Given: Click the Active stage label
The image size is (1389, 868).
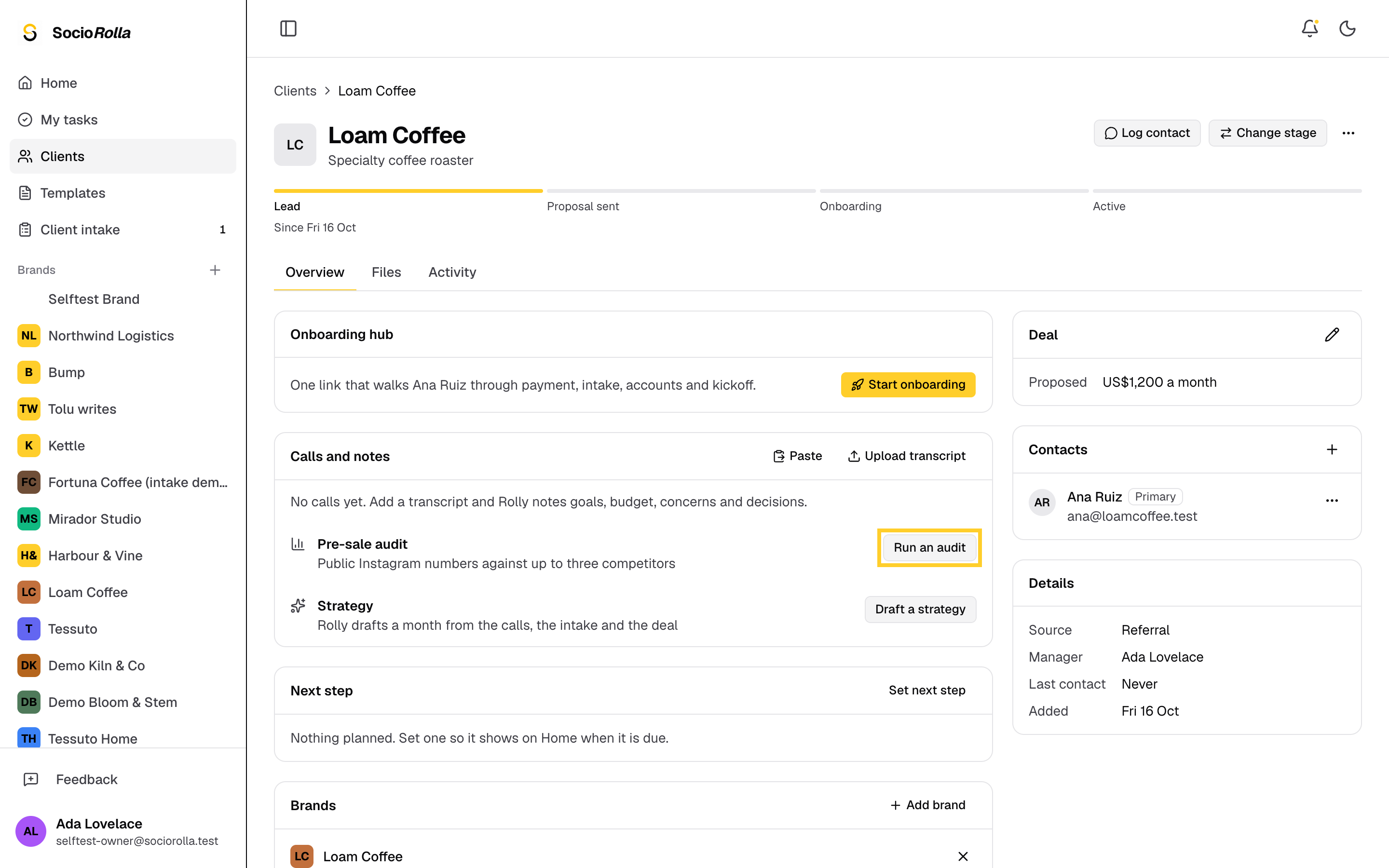Looking at the screenshot, I should pos(1109,206).
